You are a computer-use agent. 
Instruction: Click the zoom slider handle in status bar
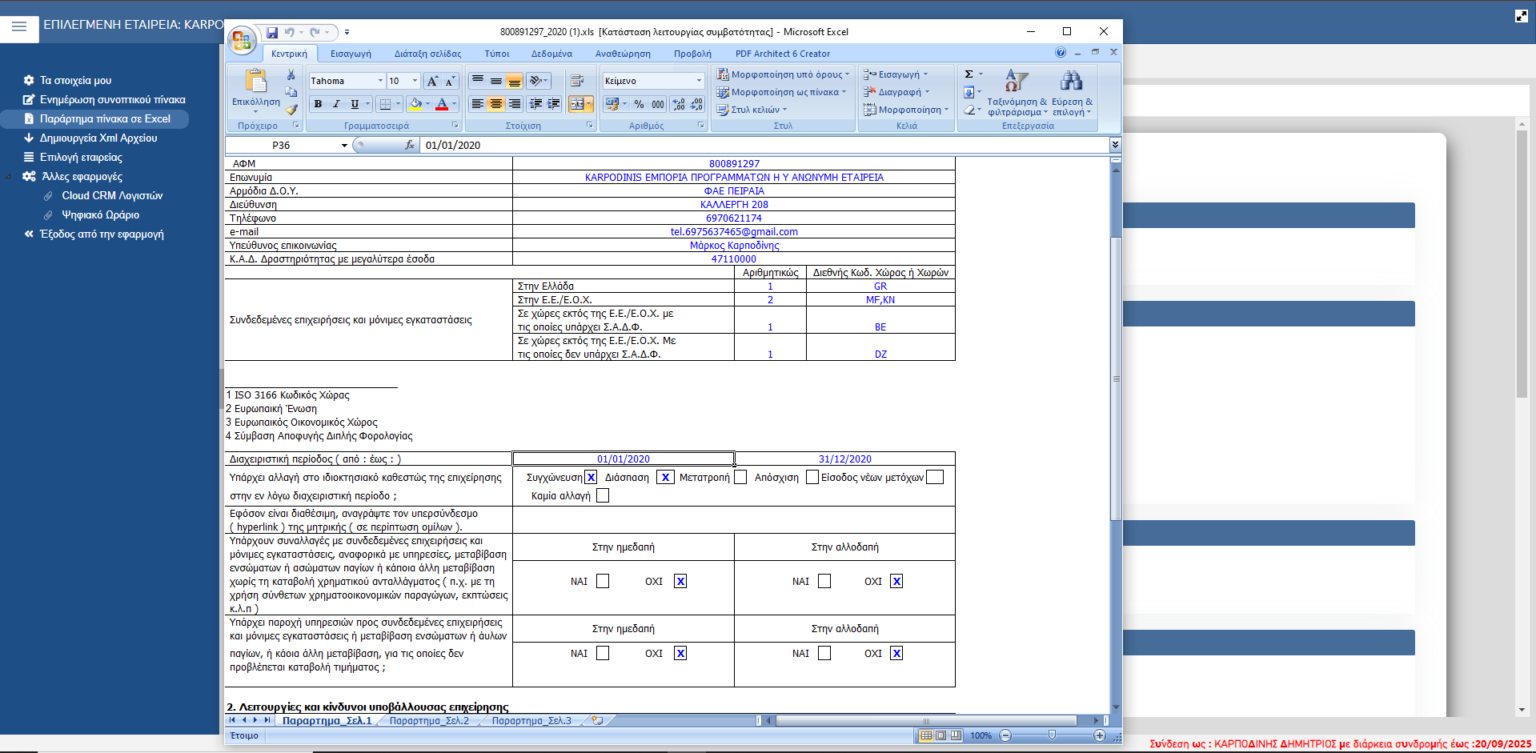[x=1051, y=735]
